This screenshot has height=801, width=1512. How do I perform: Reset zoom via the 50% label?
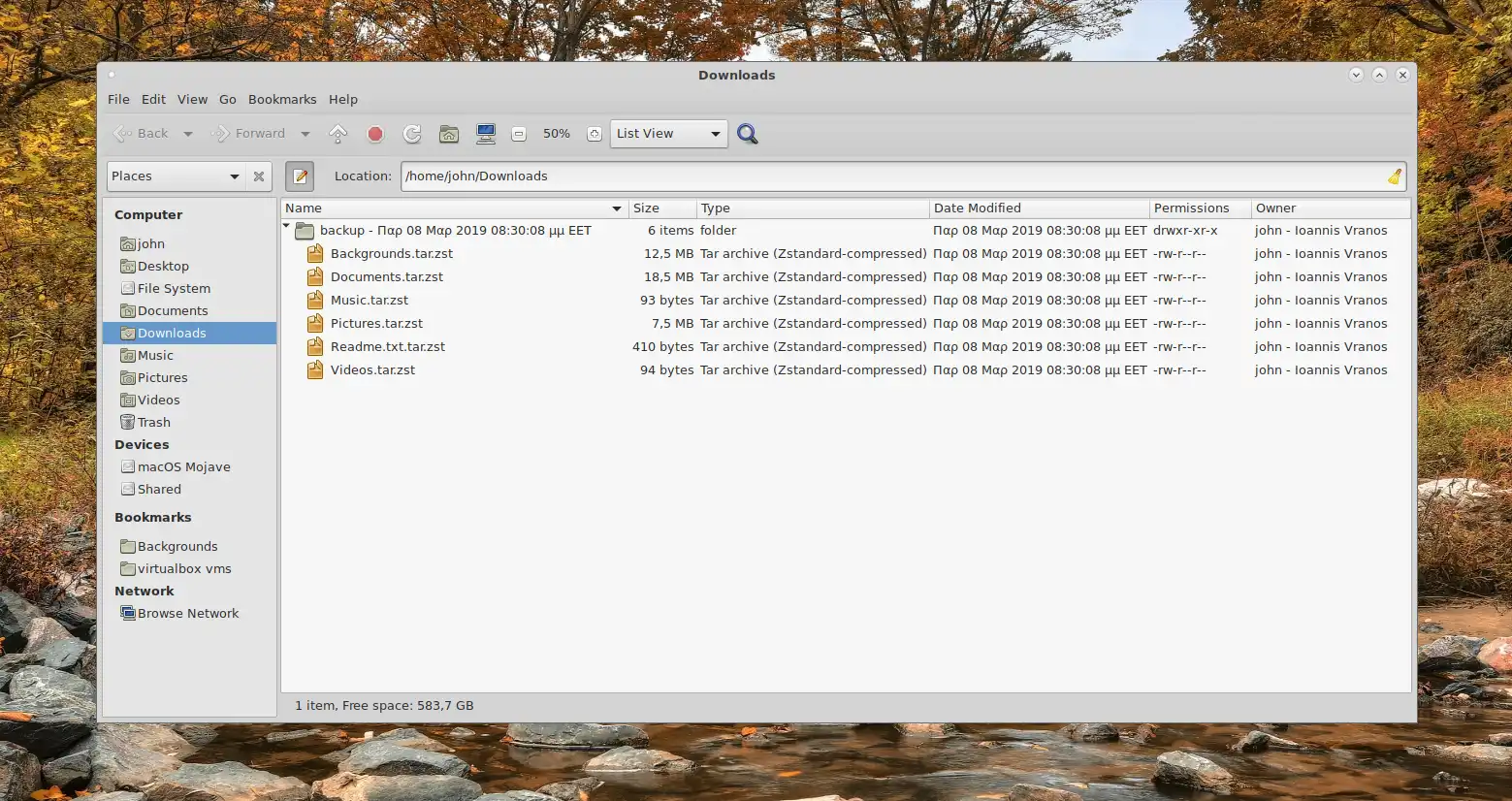click(557, 134)
